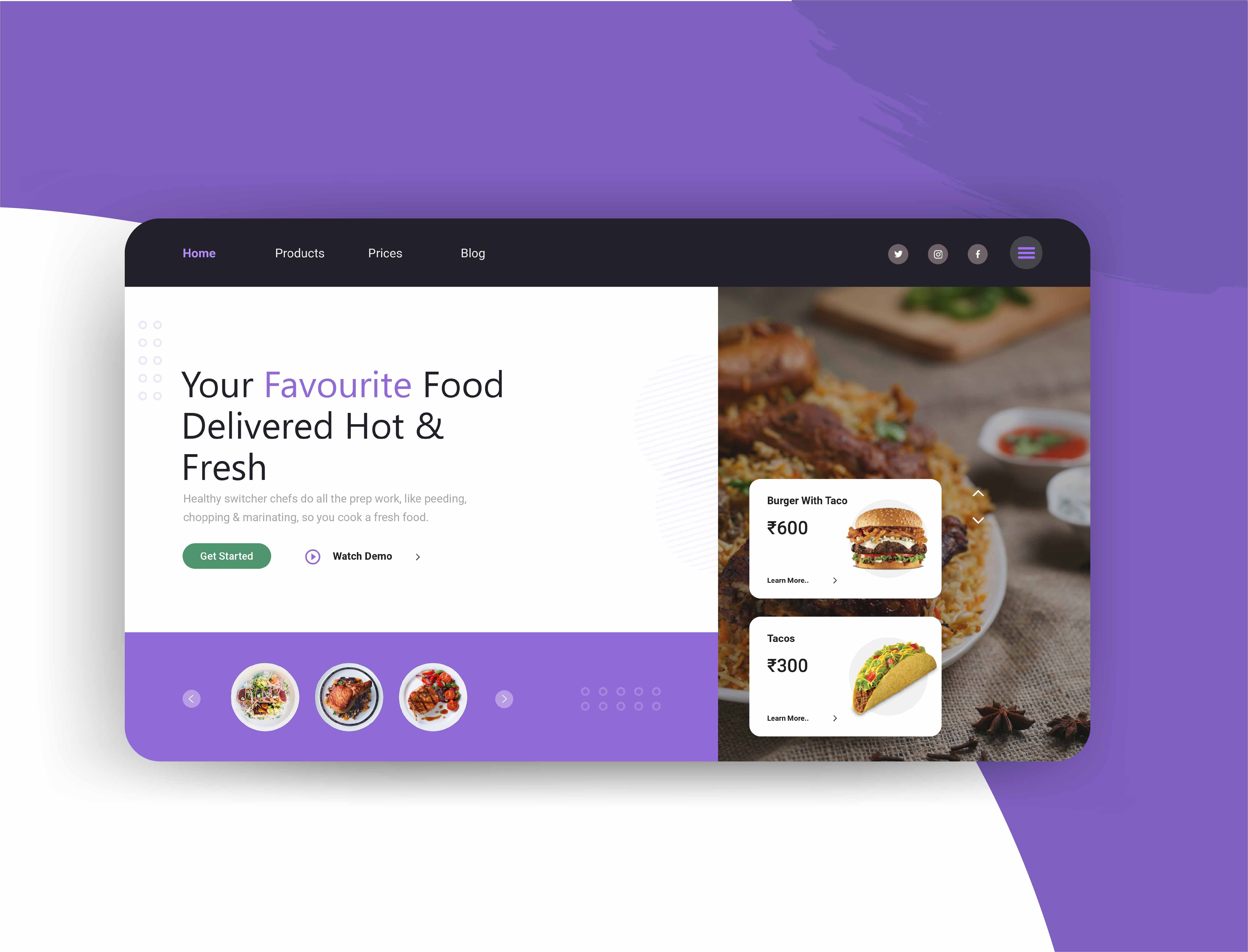
Task: Select the grilled meat carousel thumbnail
Action: click(x=432, y=697)
